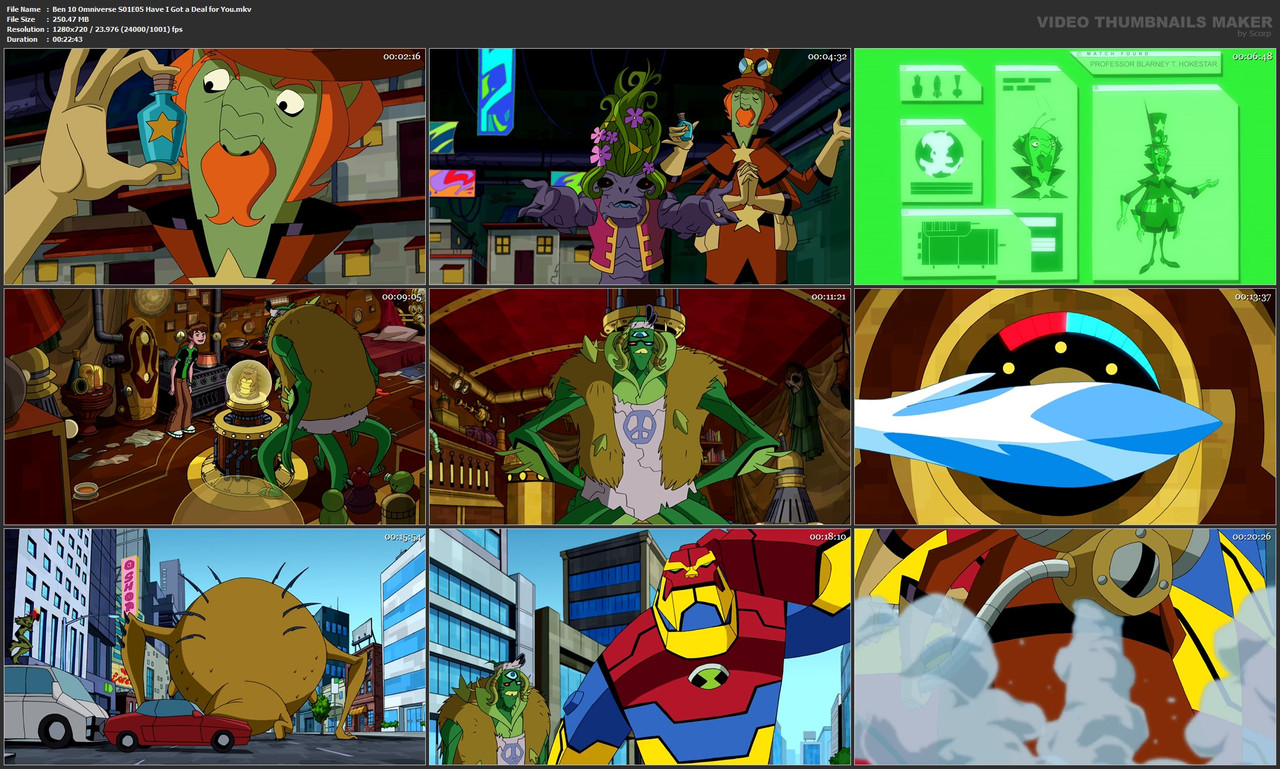Open the hippie alien frame at 00:11:21
This screenshot has height=769, width=1280.
coord(640,406)
